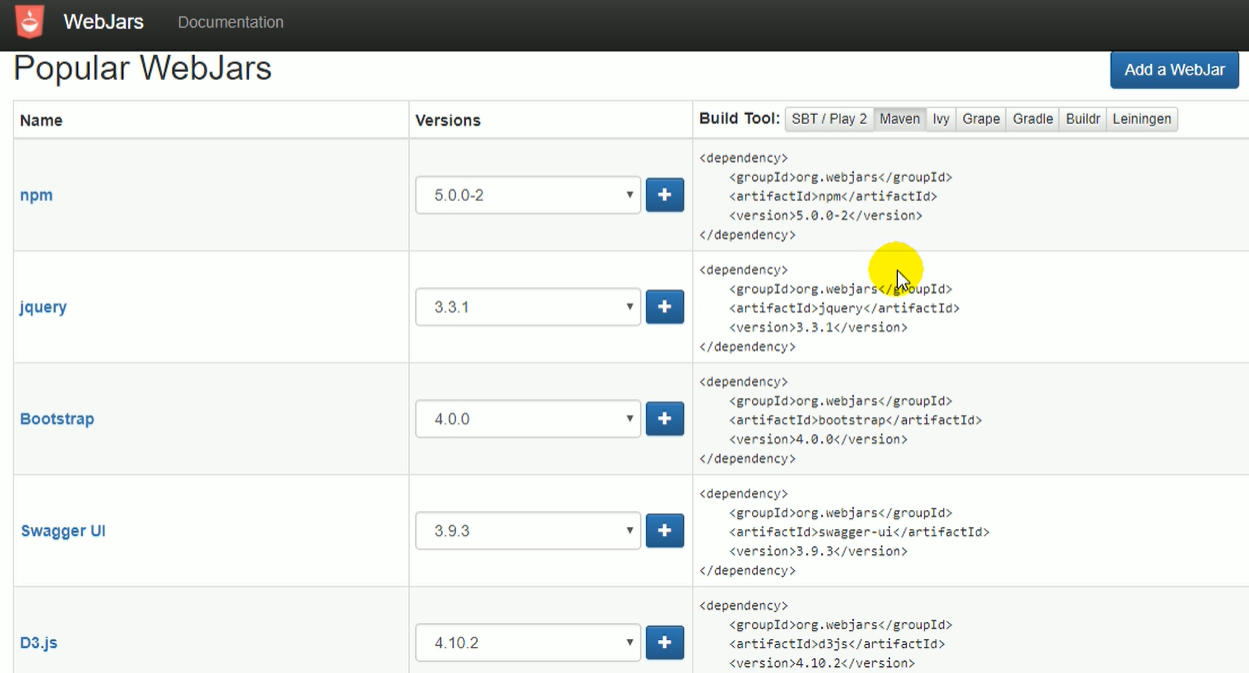Click the Name column header

pos(41,120)
